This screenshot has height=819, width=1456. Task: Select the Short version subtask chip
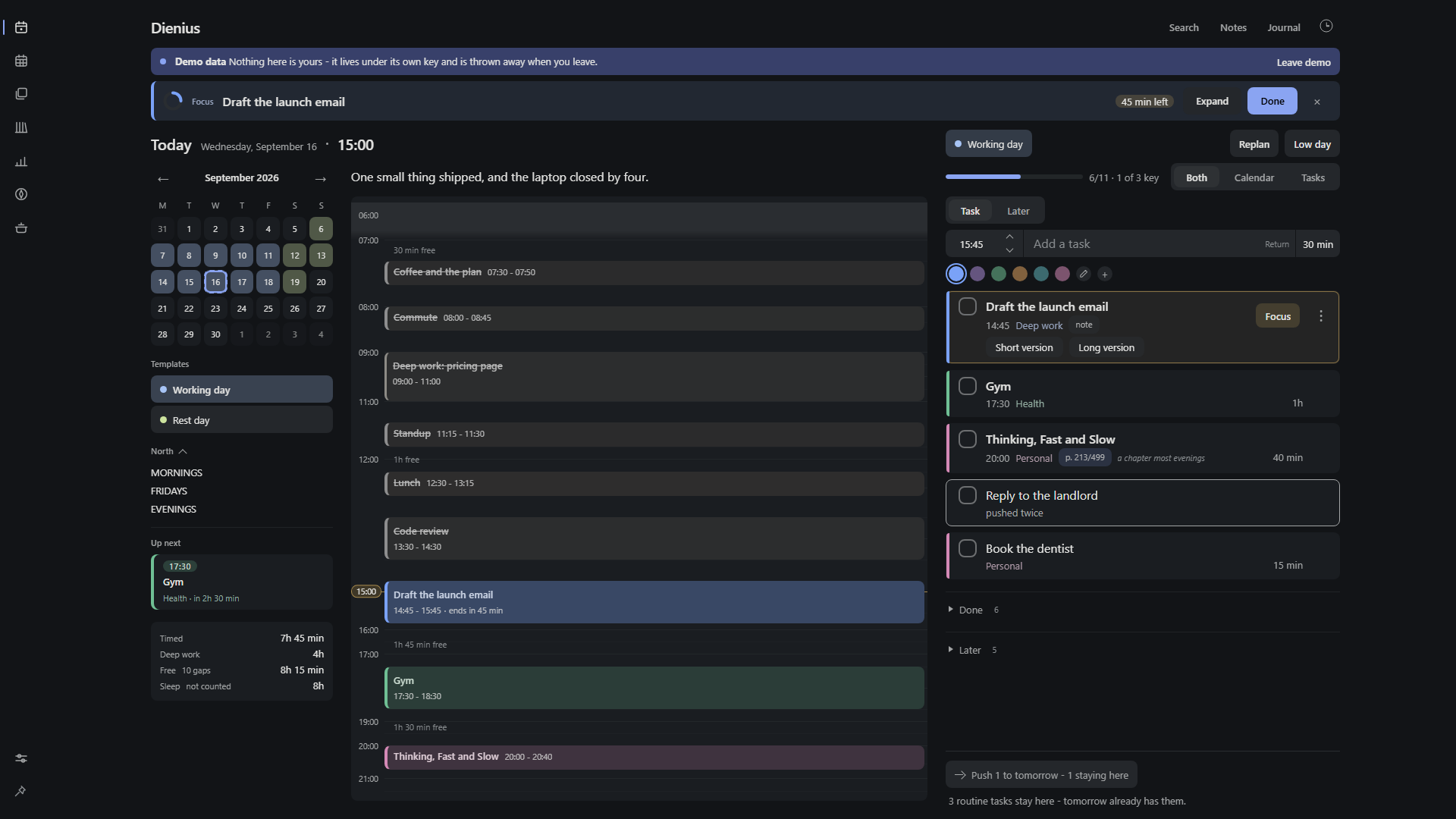pos(1024,347)
